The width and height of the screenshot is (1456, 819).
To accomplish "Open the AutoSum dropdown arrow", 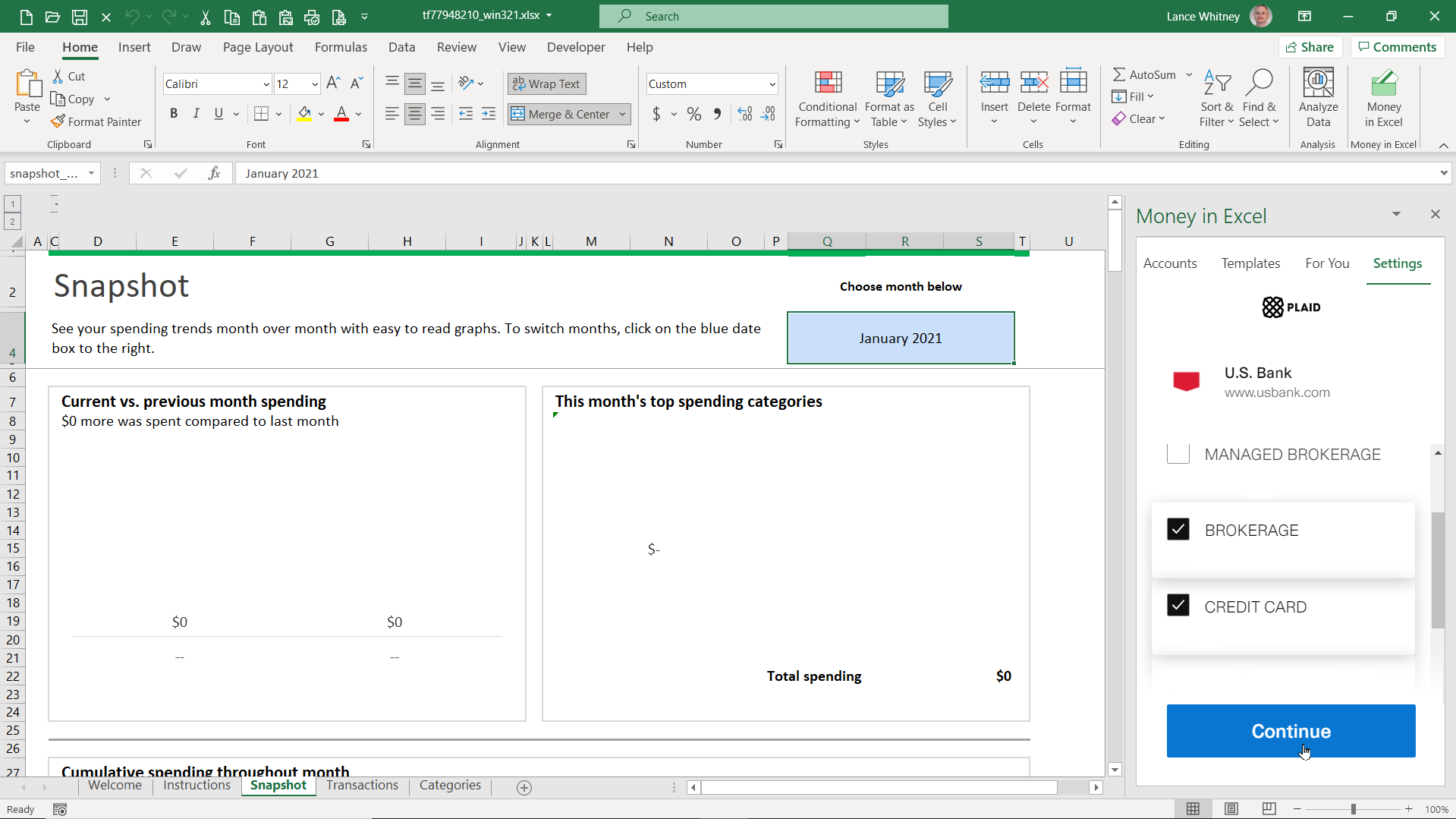I will pos(1189,74).
